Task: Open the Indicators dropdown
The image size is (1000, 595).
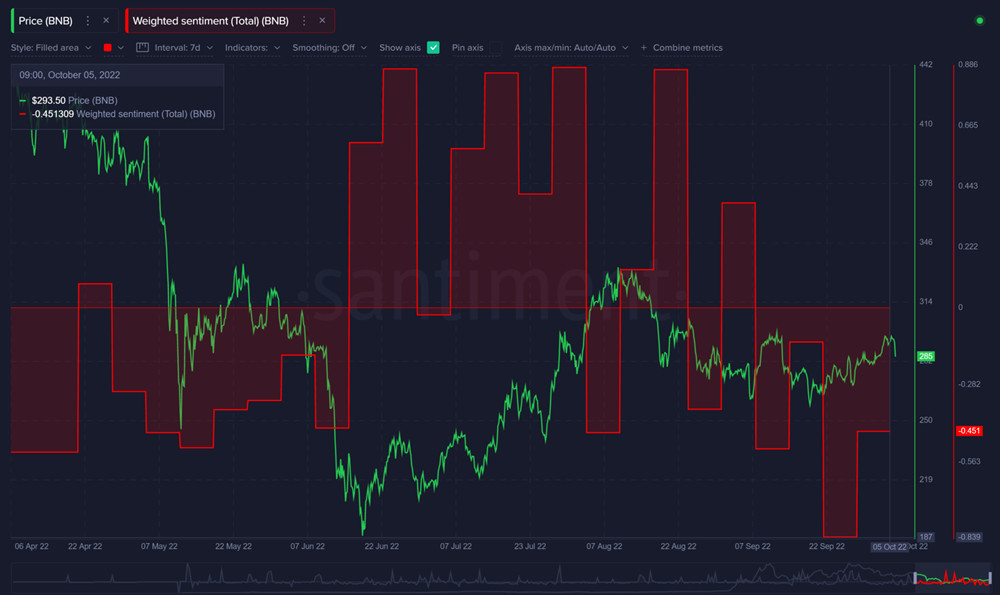Action: point(252,47)
